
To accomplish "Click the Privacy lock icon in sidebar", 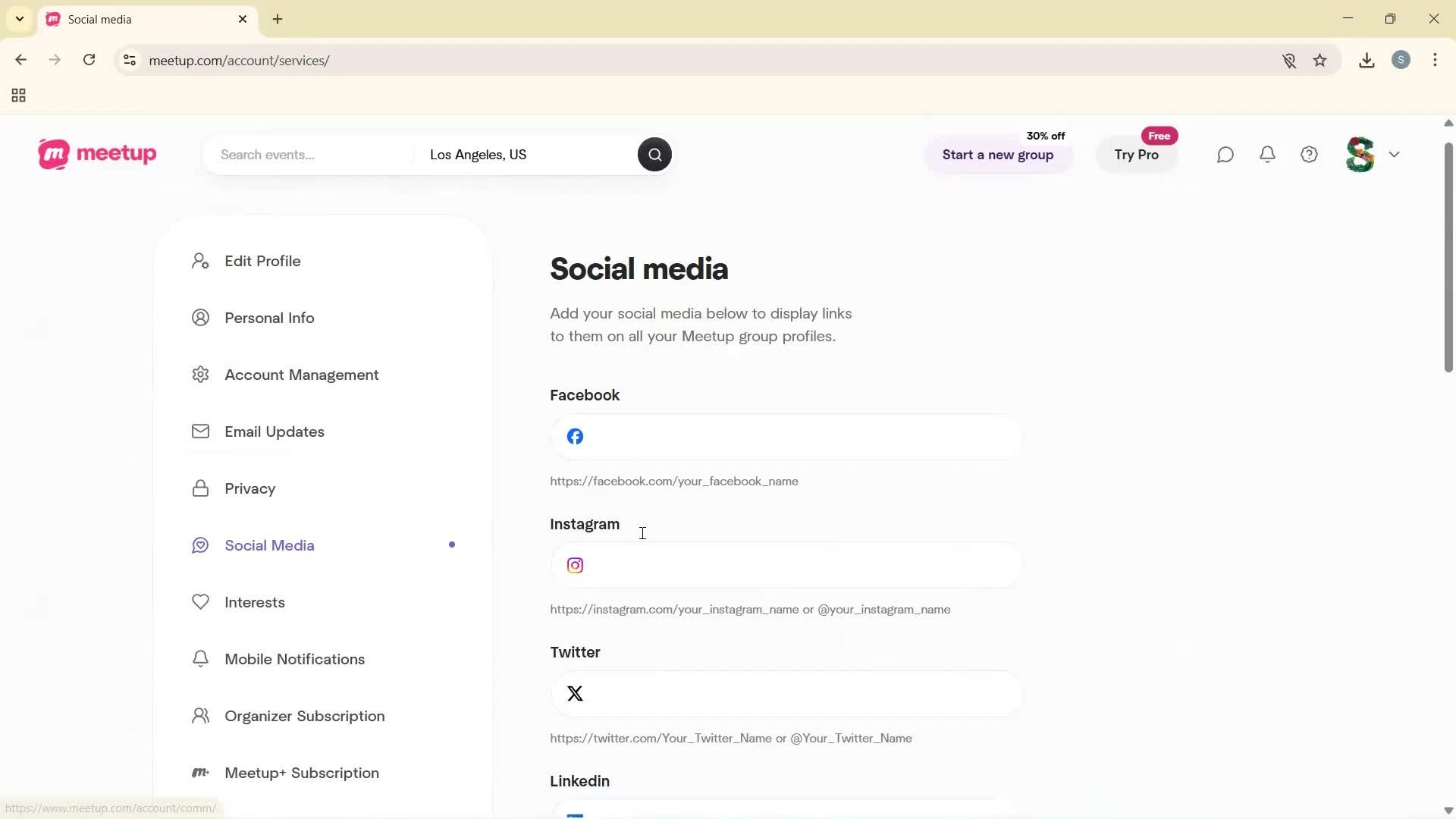I will [200, 488].
